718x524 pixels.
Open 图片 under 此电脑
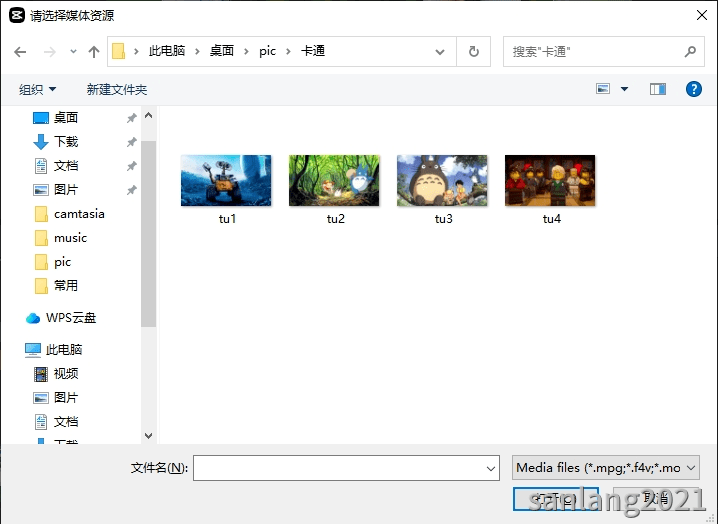pyautogui.click(x=65, y=398)
